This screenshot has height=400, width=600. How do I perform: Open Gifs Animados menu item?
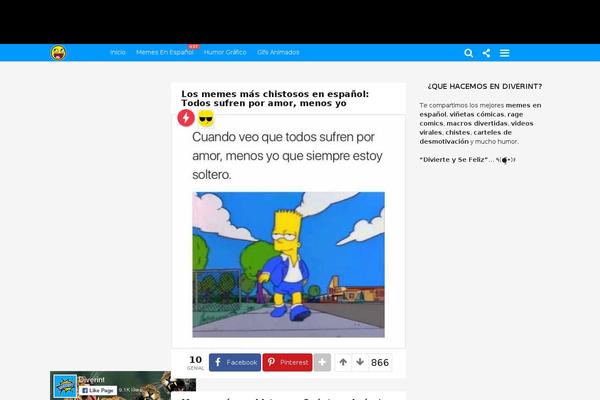(278, 52)
